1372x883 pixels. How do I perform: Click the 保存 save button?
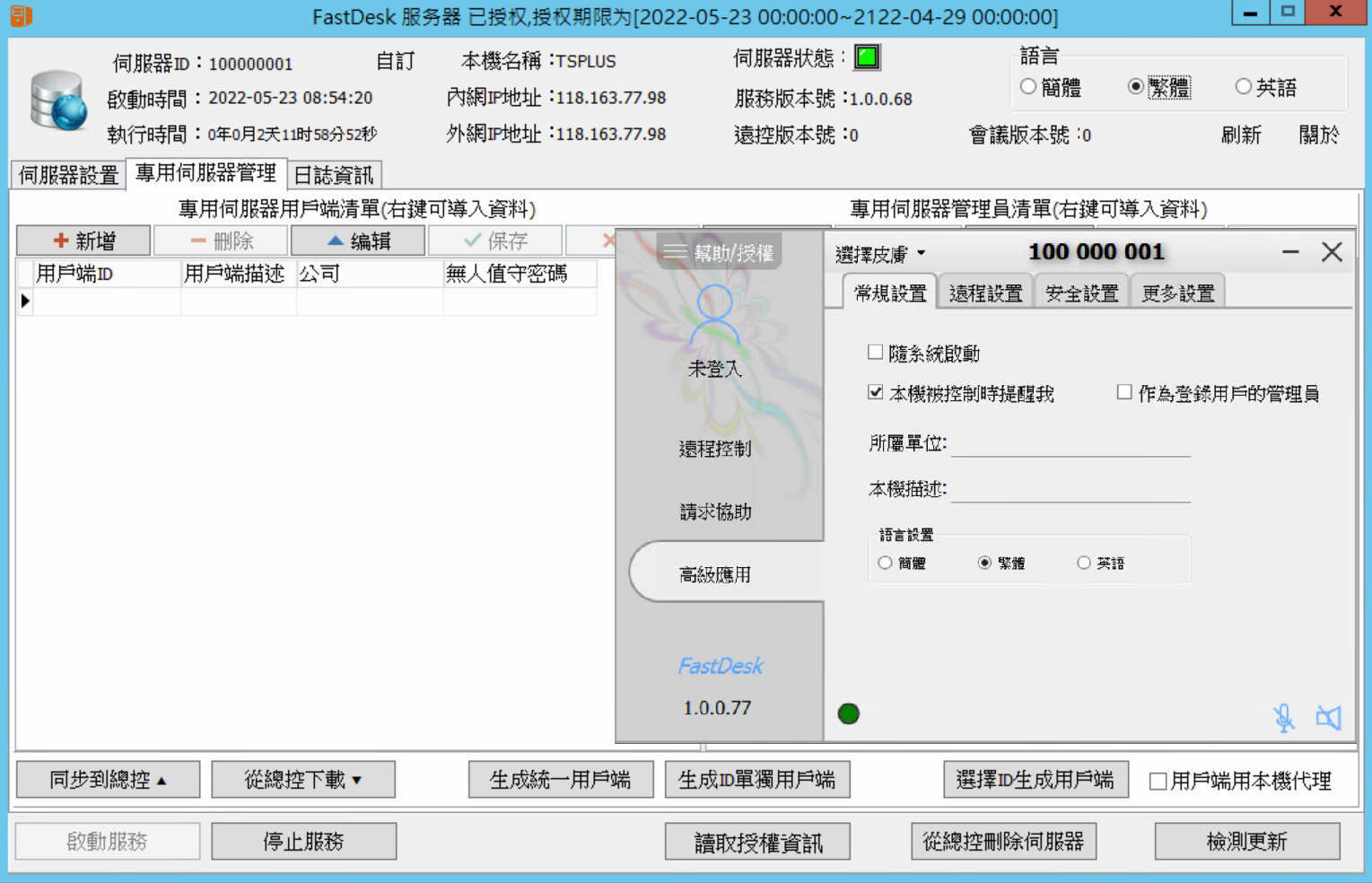point(495,240)
